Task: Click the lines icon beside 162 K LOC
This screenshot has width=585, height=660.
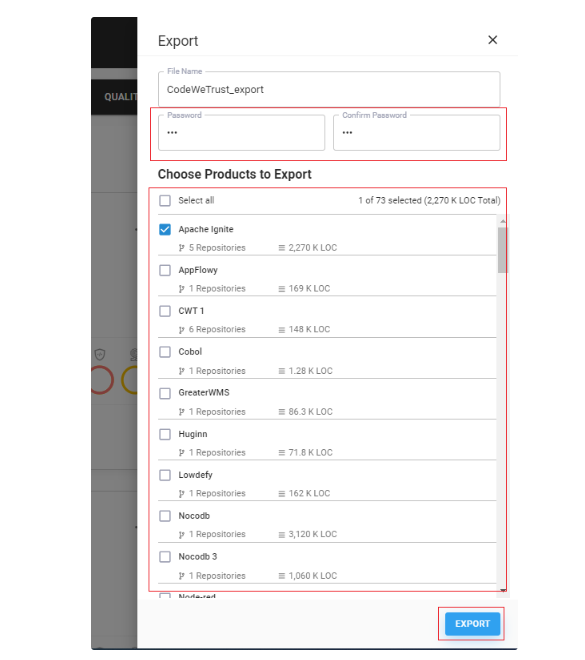Action: (x=282, y=493)
